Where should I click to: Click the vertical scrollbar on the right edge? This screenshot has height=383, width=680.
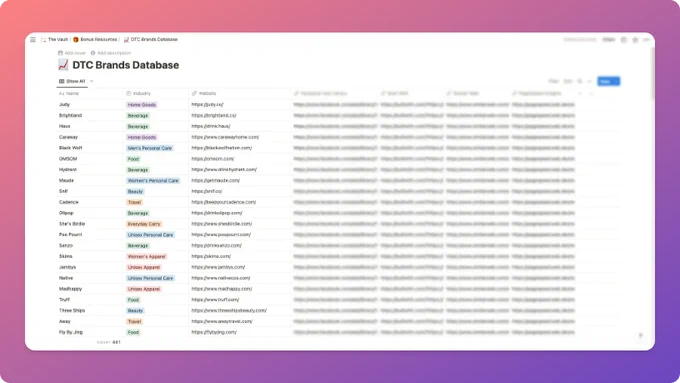653,74
